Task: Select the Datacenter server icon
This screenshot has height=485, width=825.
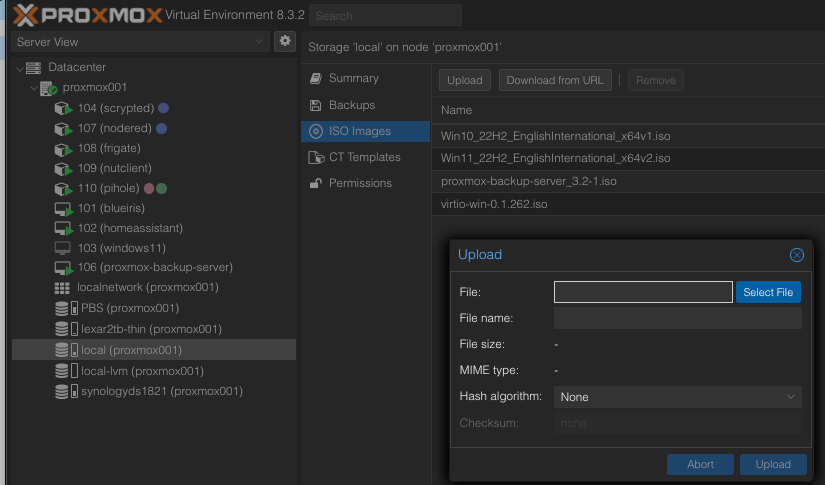Action: point(33,67)
